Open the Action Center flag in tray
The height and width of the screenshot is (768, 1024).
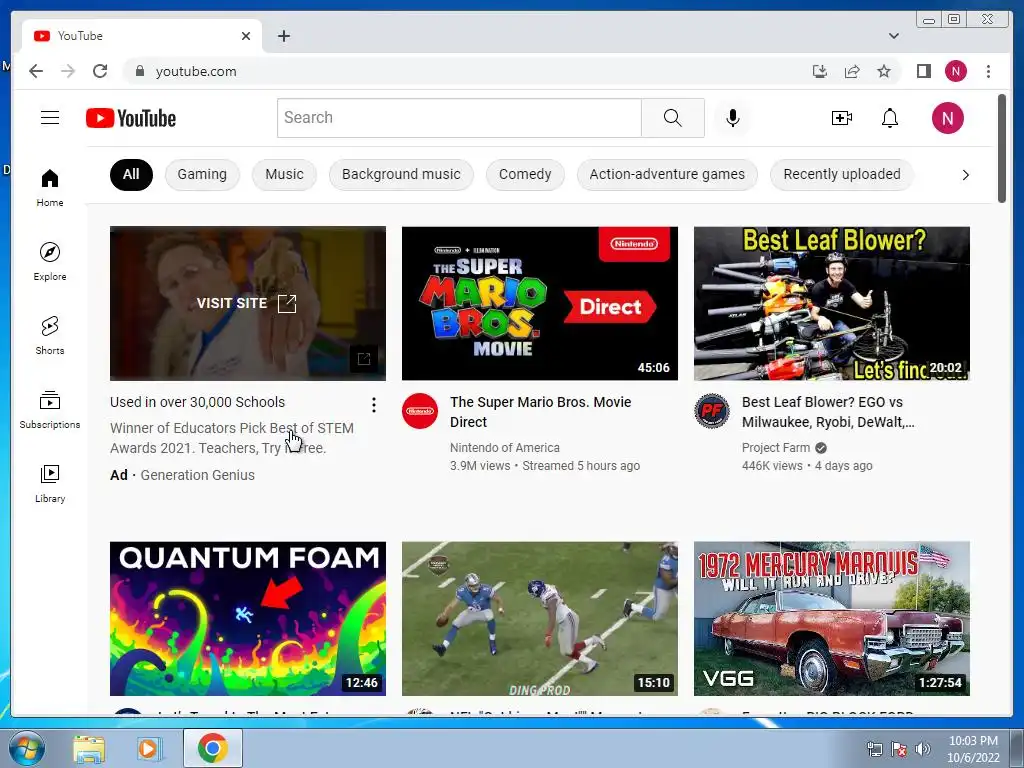point(899,749)
